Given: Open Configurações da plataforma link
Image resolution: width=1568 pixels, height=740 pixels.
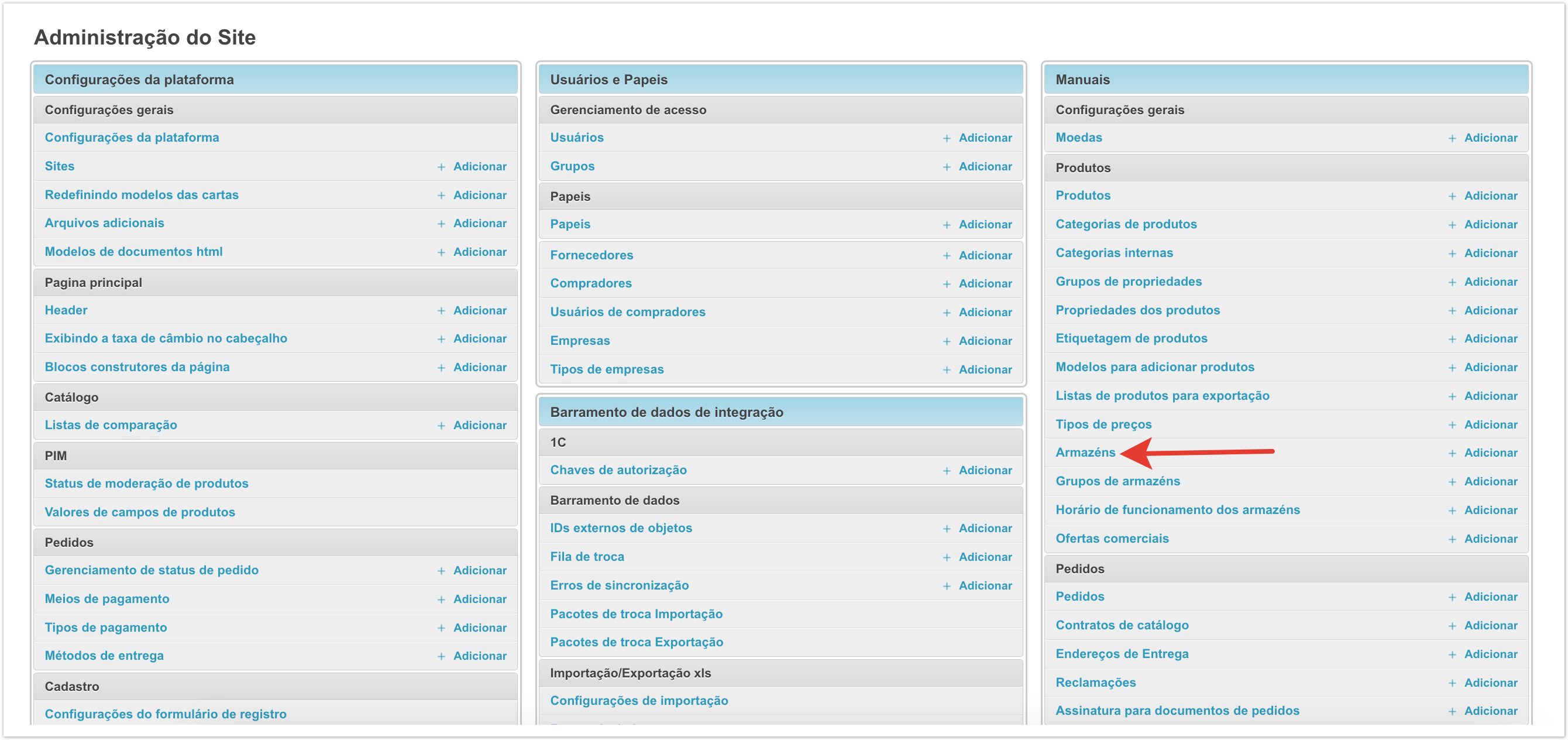Looking at the screenshot, I should tap(132, 138).
